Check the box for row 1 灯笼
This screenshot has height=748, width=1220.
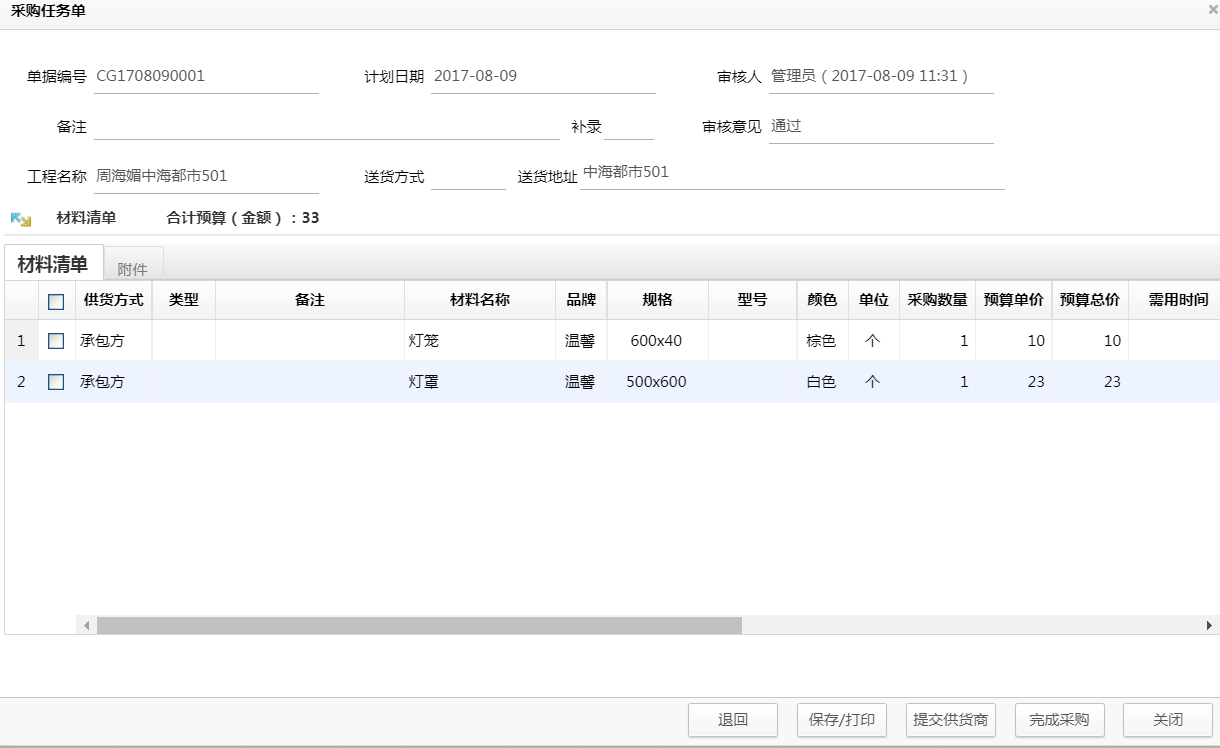pyautogui.click(x=56, y=341)
